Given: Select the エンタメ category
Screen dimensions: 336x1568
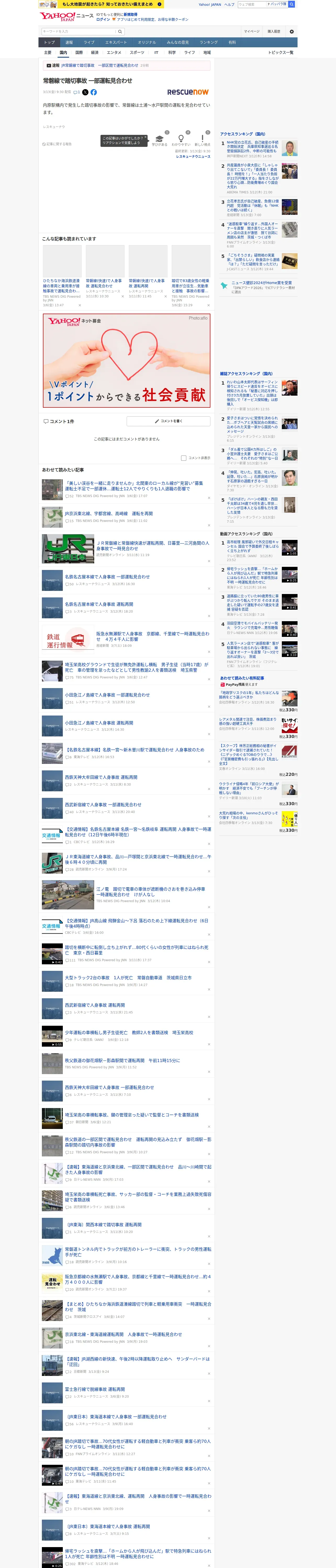Looking at the screenshot, I should pyautogui.click(x=114, y=53).
